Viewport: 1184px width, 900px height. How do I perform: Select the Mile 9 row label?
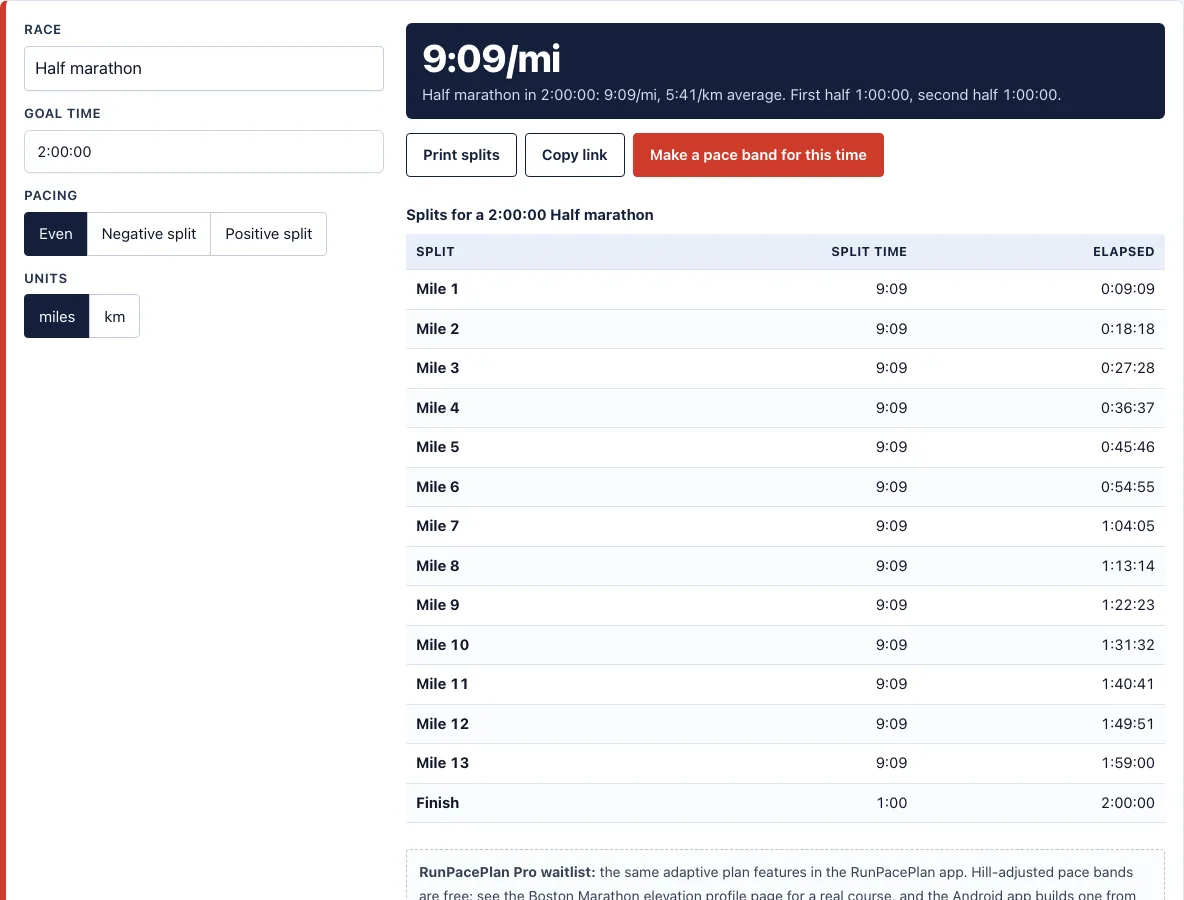tap(437, 606)
